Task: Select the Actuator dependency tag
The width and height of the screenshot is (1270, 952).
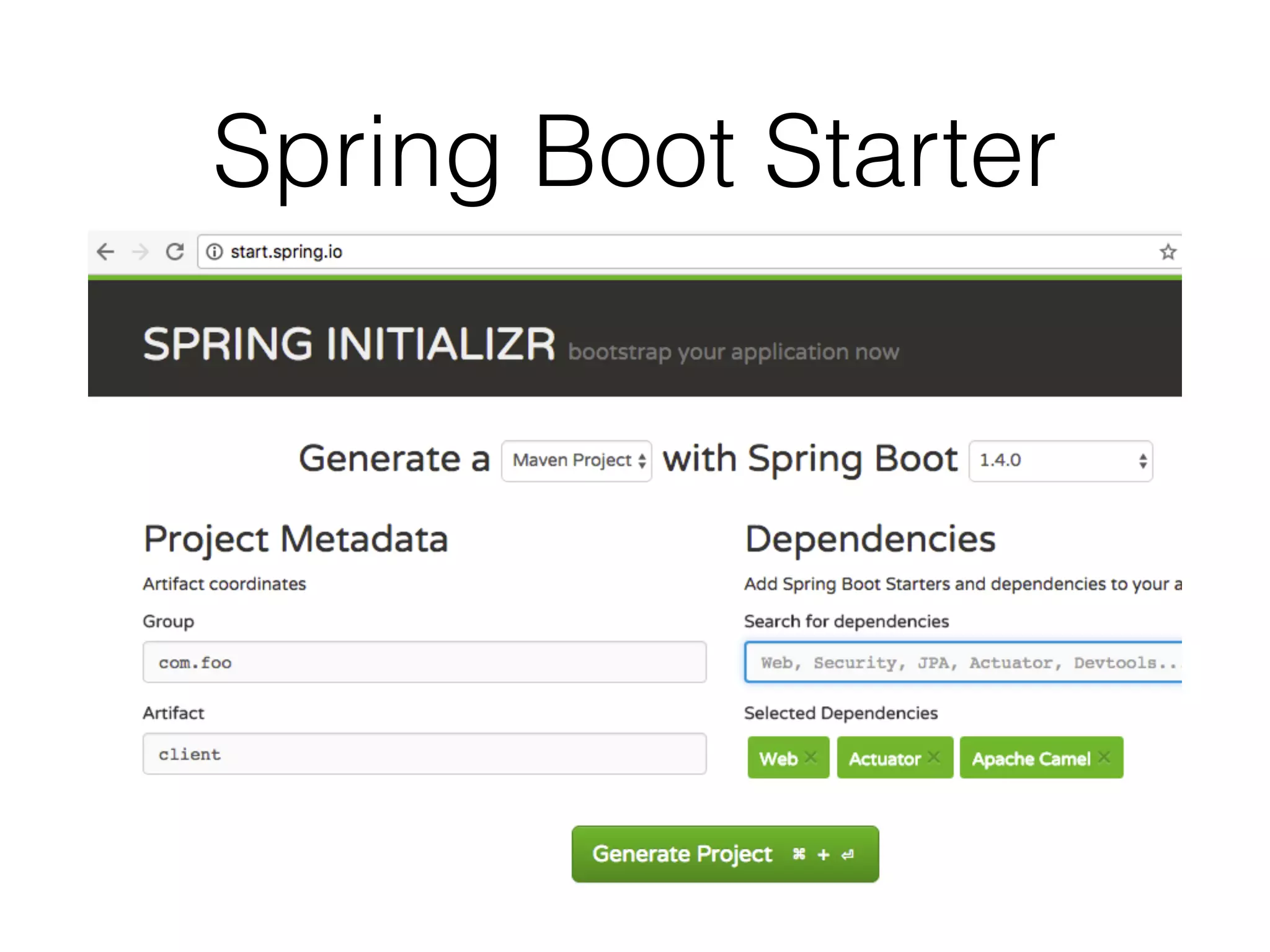Action: click(x=884, y=759)
